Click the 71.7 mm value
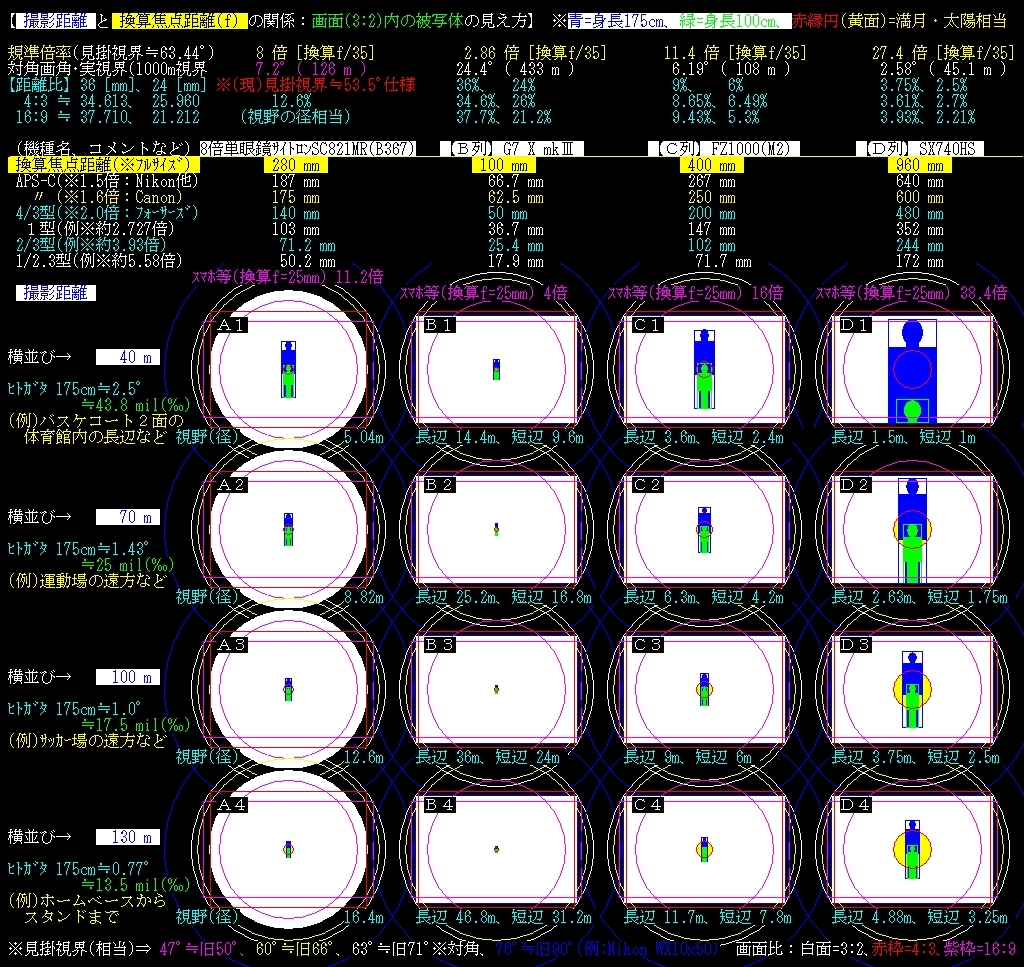The image size is (1024, 967). [x=724, y=262]
